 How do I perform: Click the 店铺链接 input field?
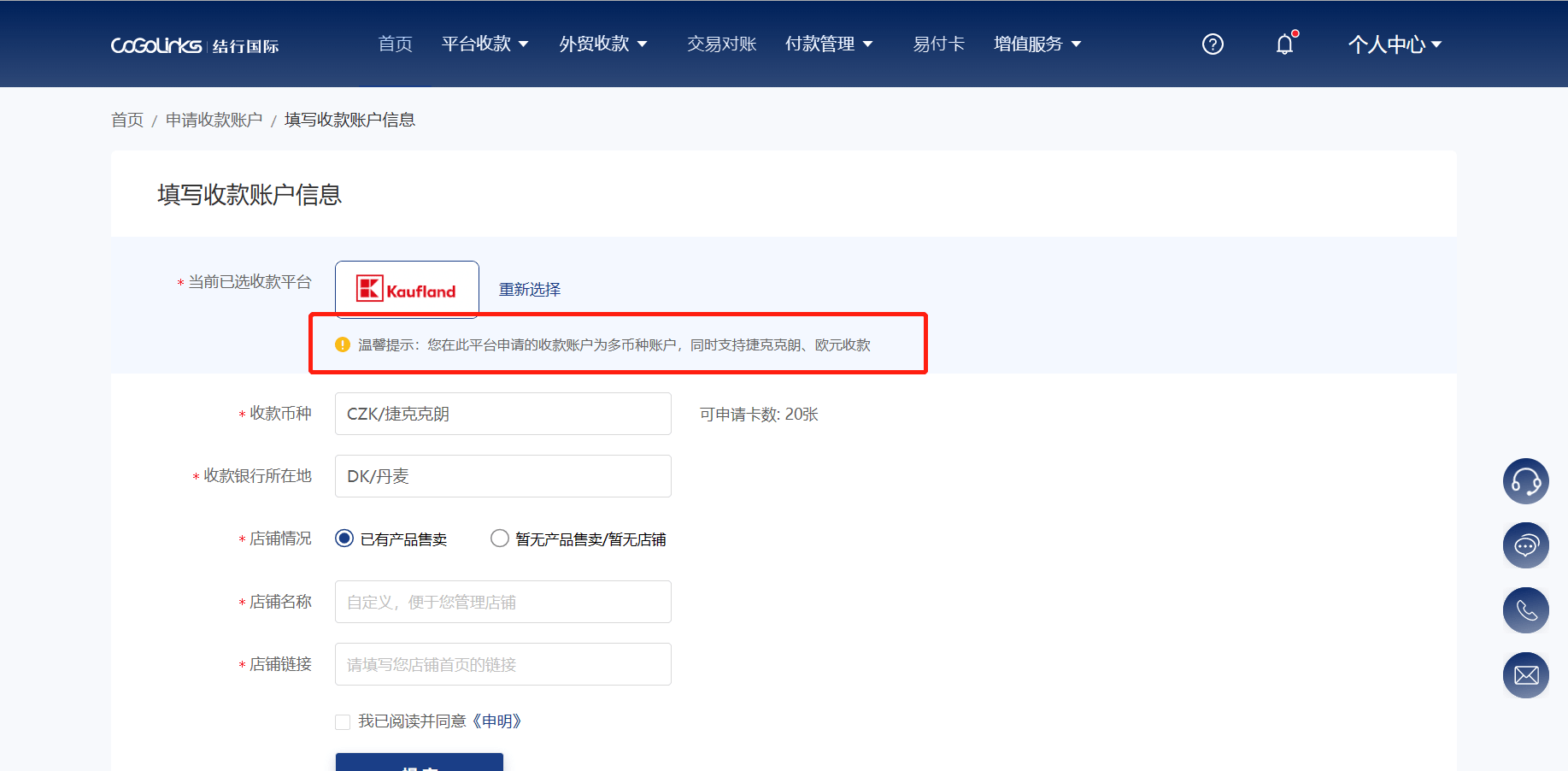(x=502, y=664)
